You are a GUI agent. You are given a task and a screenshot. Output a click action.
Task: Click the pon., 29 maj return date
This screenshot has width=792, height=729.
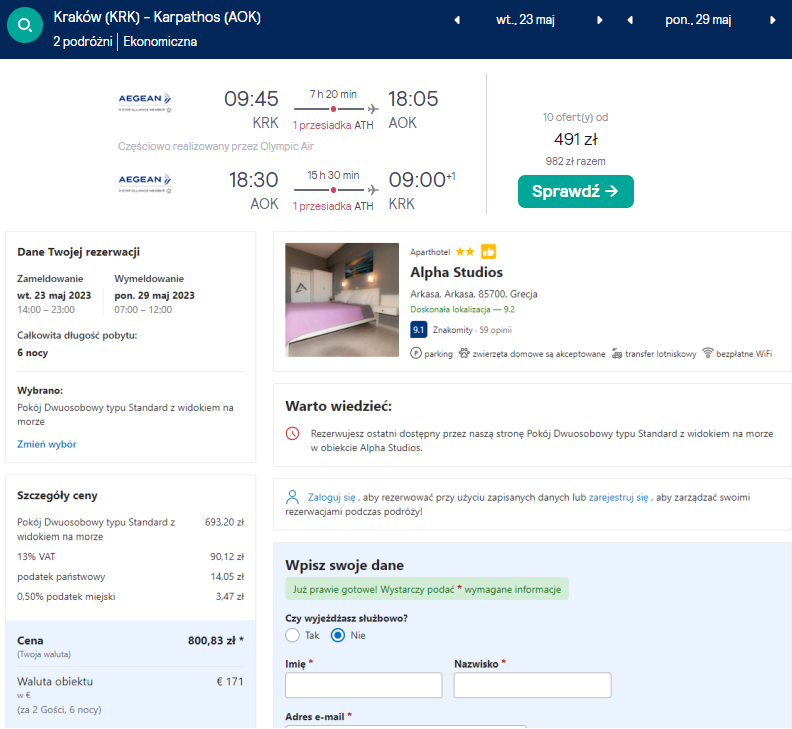tap(698, 20)
